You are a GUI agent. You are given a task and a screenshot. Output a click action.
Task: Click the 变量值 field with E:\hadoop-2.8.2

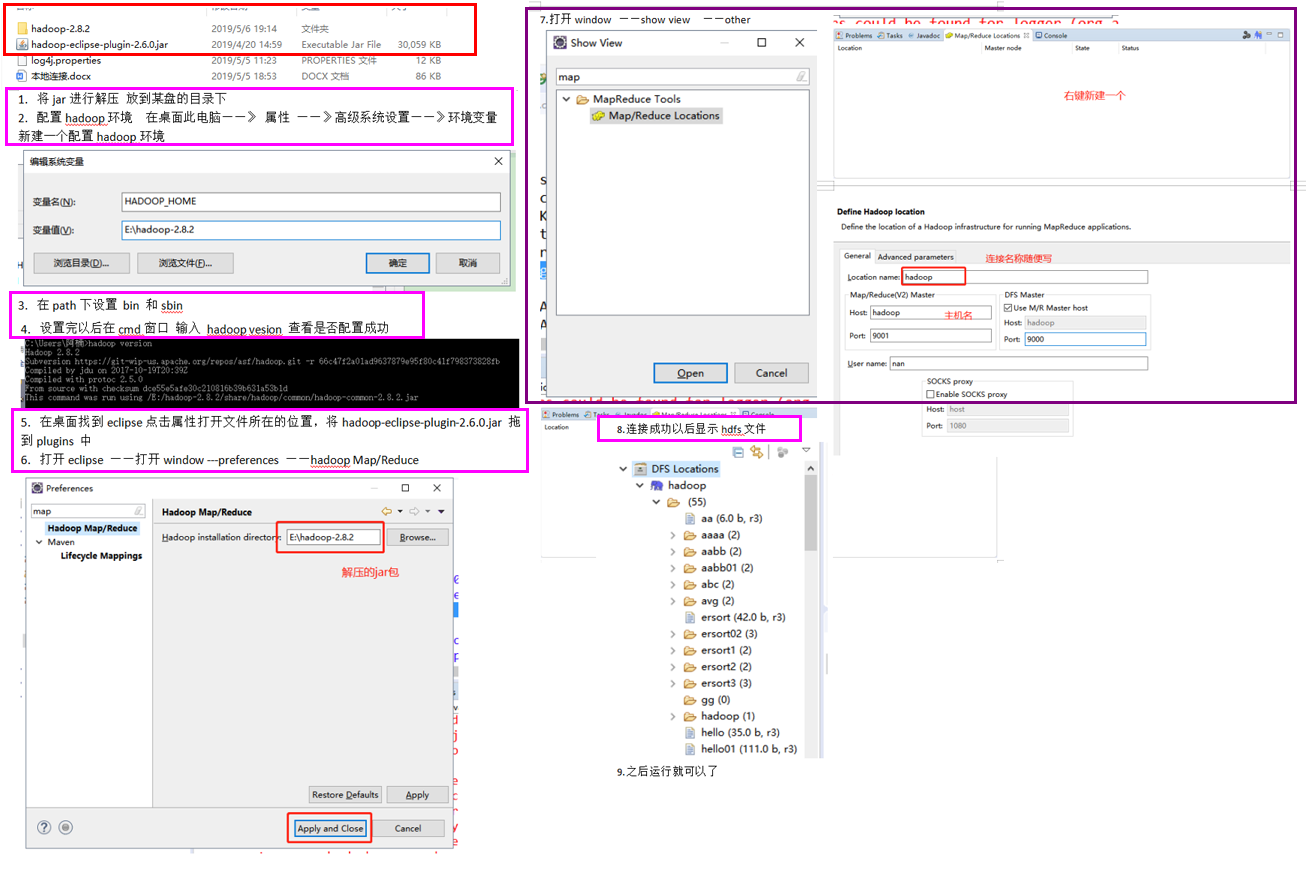coord(310,230)
